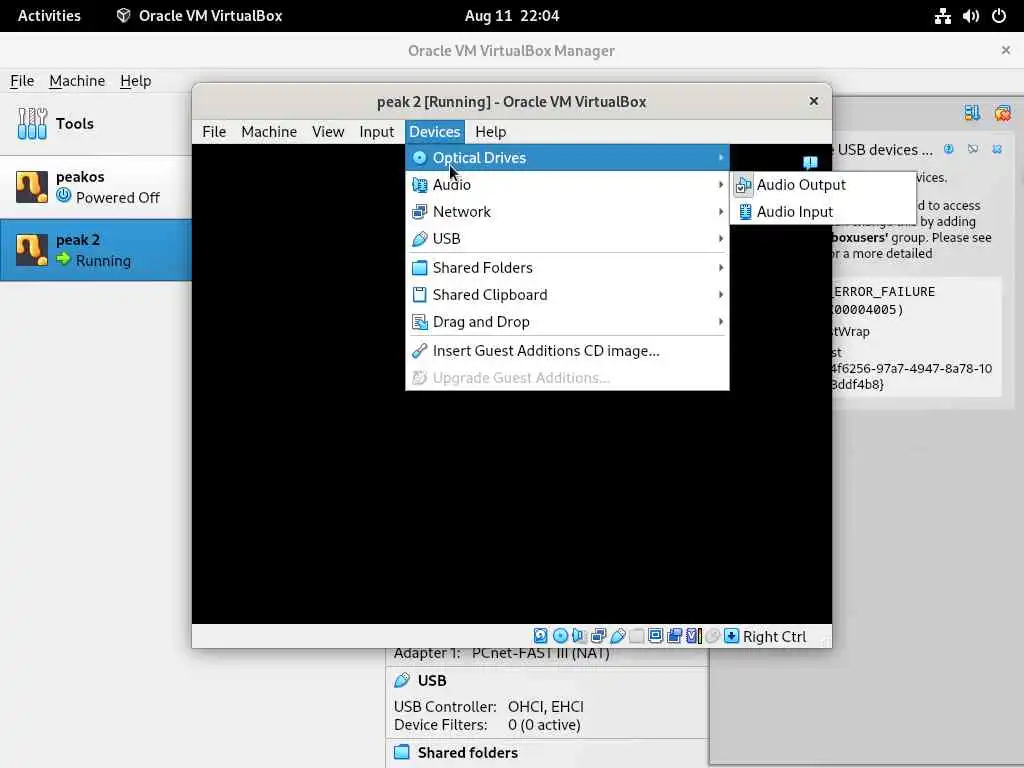Toggle Audio Output in submenu

(x=823, y=185)
